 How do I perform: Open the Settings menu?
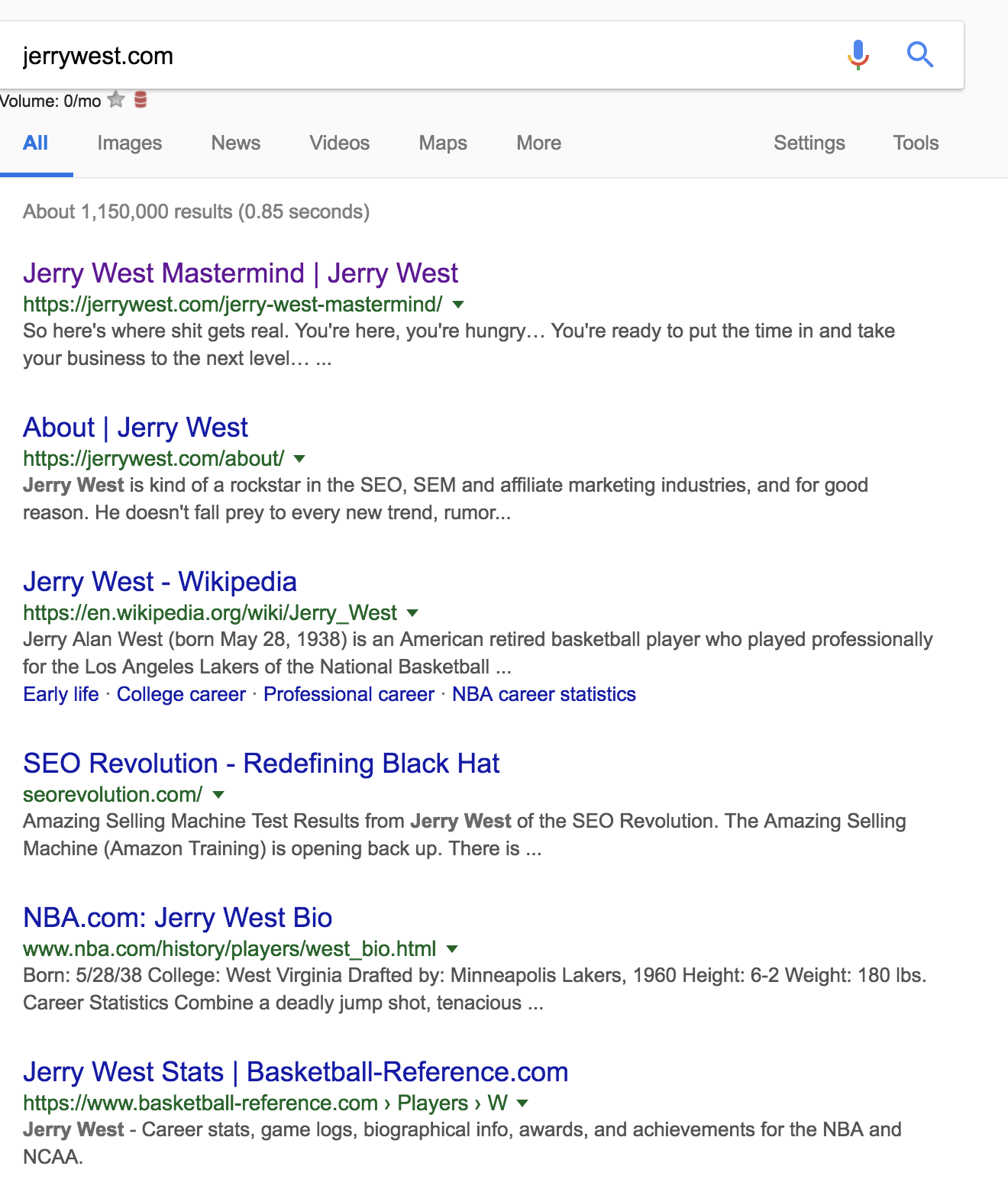[809, 143]
